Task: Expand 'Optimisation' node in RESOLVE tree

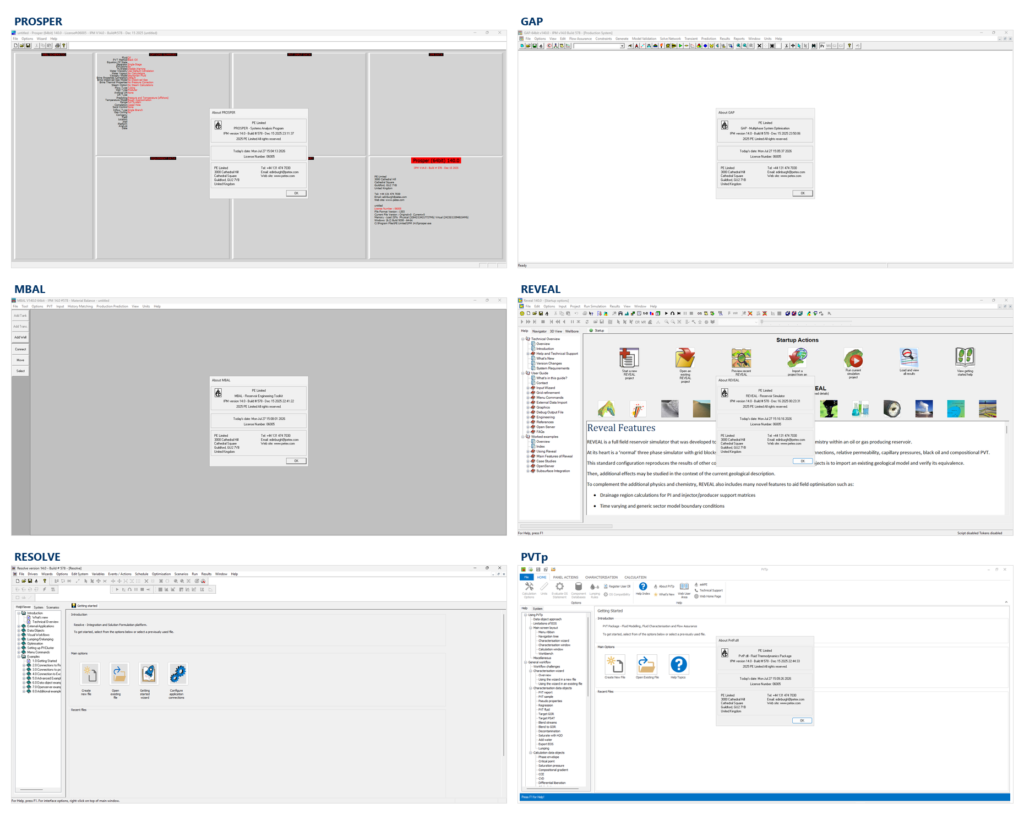Action: 18,643
